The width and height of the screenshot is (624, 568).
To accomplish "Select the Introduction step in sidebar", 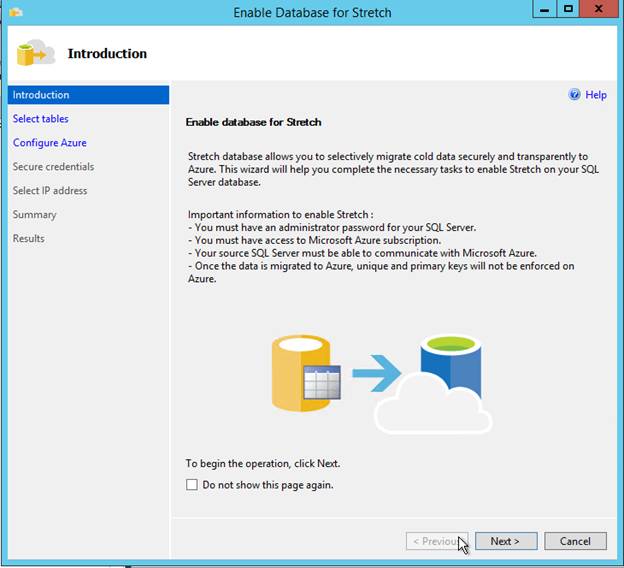I will [x=88, y=95].
